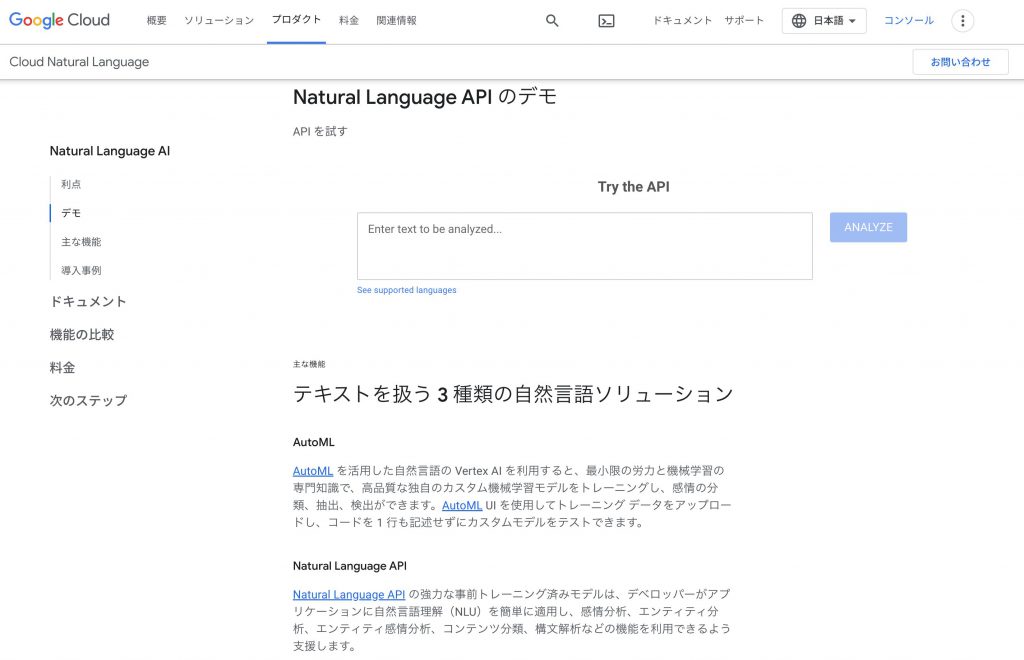Click the Cloud Natural Language title
1024x660 pixels.
coord(79,62)
